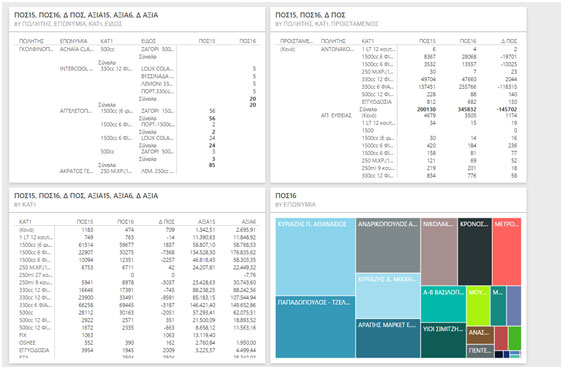This screenshot has height=369, width=563.
Task: Choose the lime green ΜΟΥ... tile
Action: coord(478,305)
